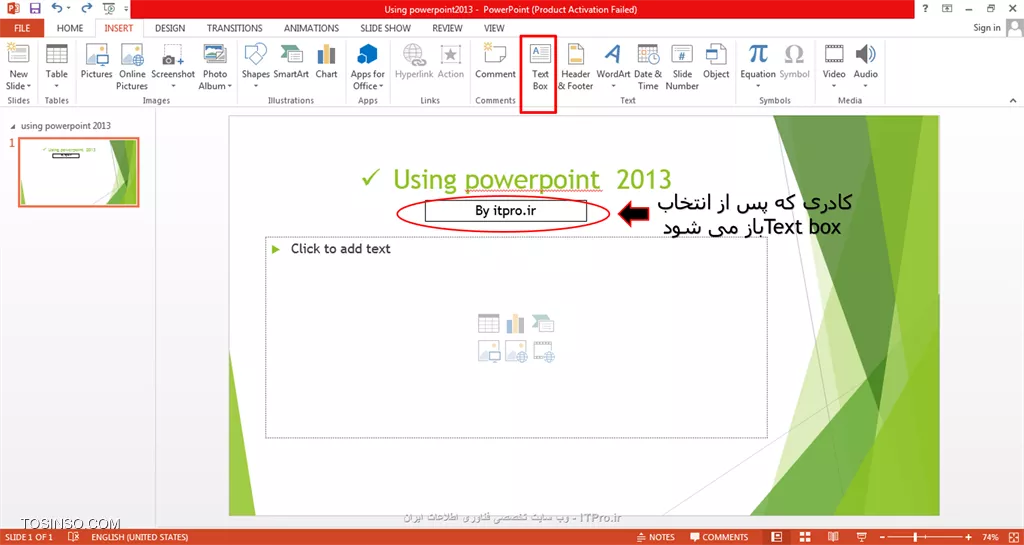The width and height of the screenshot is (1024, 545).
Task: Insert Slide Number
Action: pos(682,67)
